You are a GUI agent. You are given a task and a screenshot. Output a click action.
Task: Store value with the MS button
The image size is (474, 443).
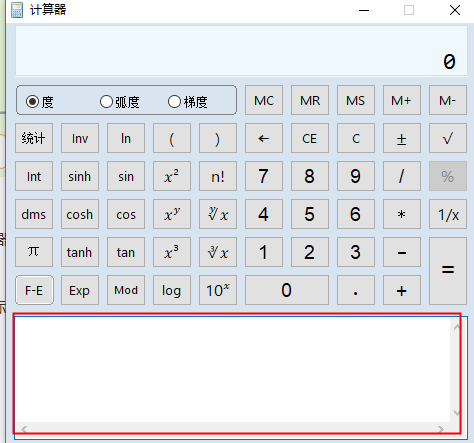pos(356,100)
